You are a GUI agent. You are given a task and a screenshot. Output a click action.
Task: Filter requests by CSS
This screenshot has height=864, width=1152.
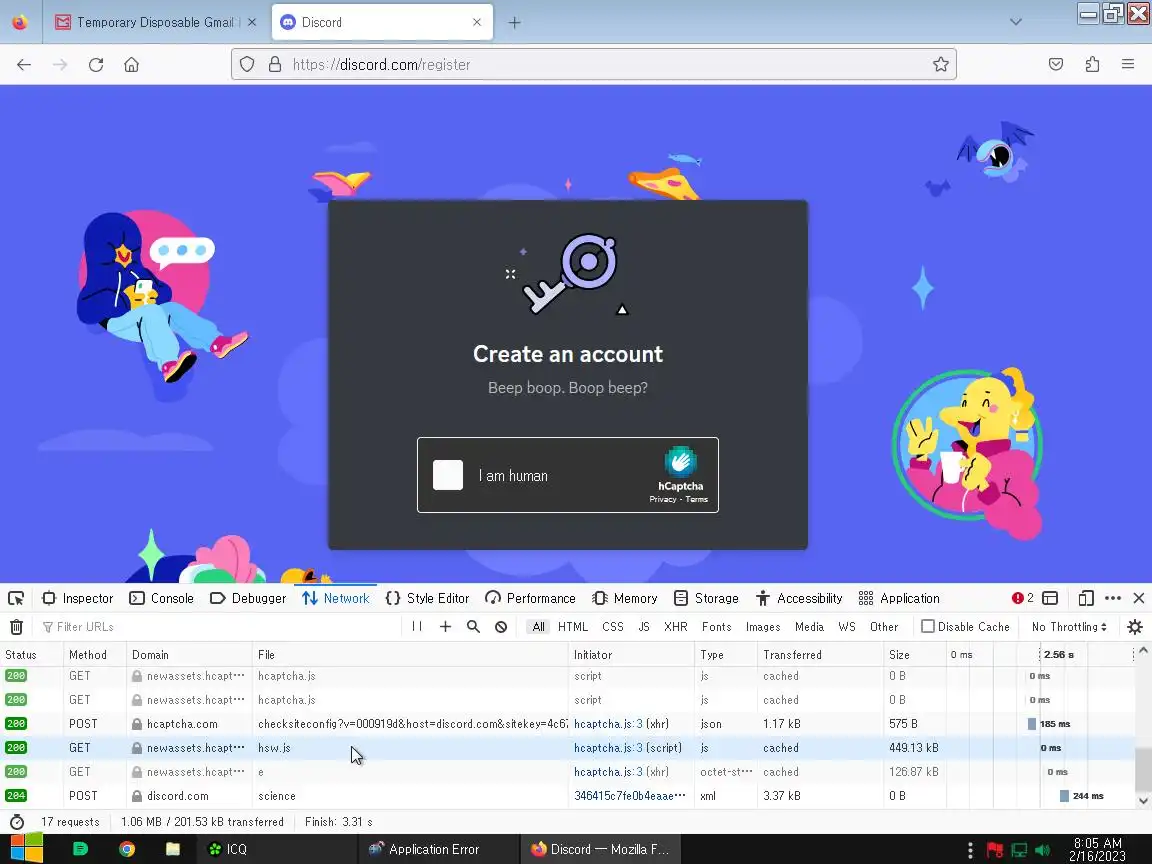[613, 627]
